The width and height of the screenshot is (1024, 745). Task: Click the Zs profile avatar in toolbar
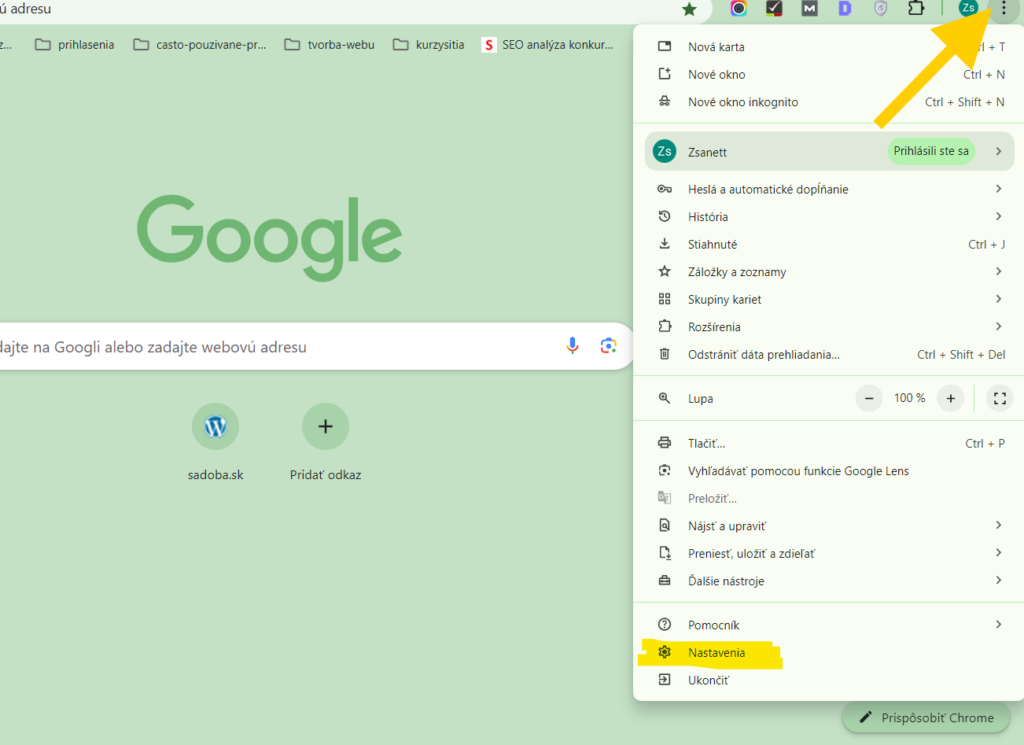click(x=968, y=9)
